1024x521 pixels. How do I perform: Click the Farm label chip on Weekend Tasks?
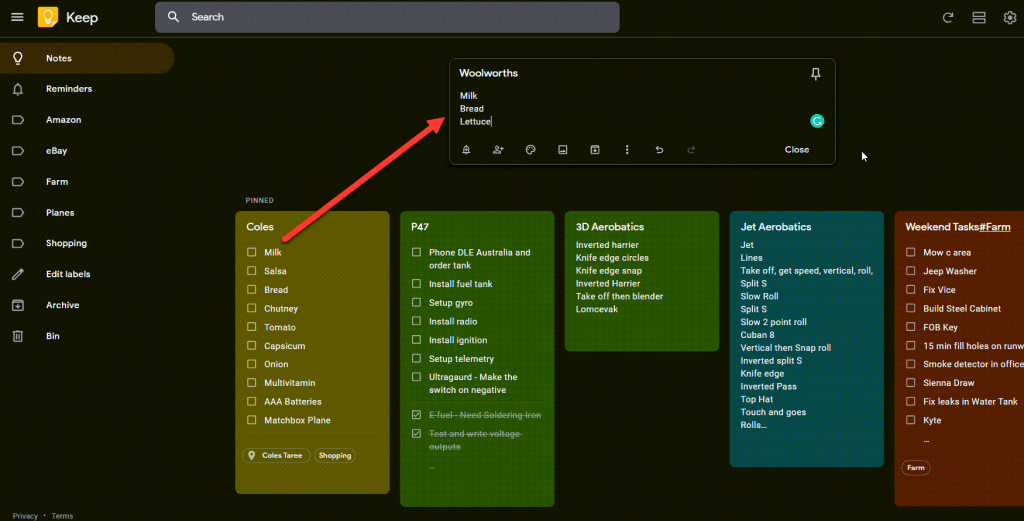[916, 467]
